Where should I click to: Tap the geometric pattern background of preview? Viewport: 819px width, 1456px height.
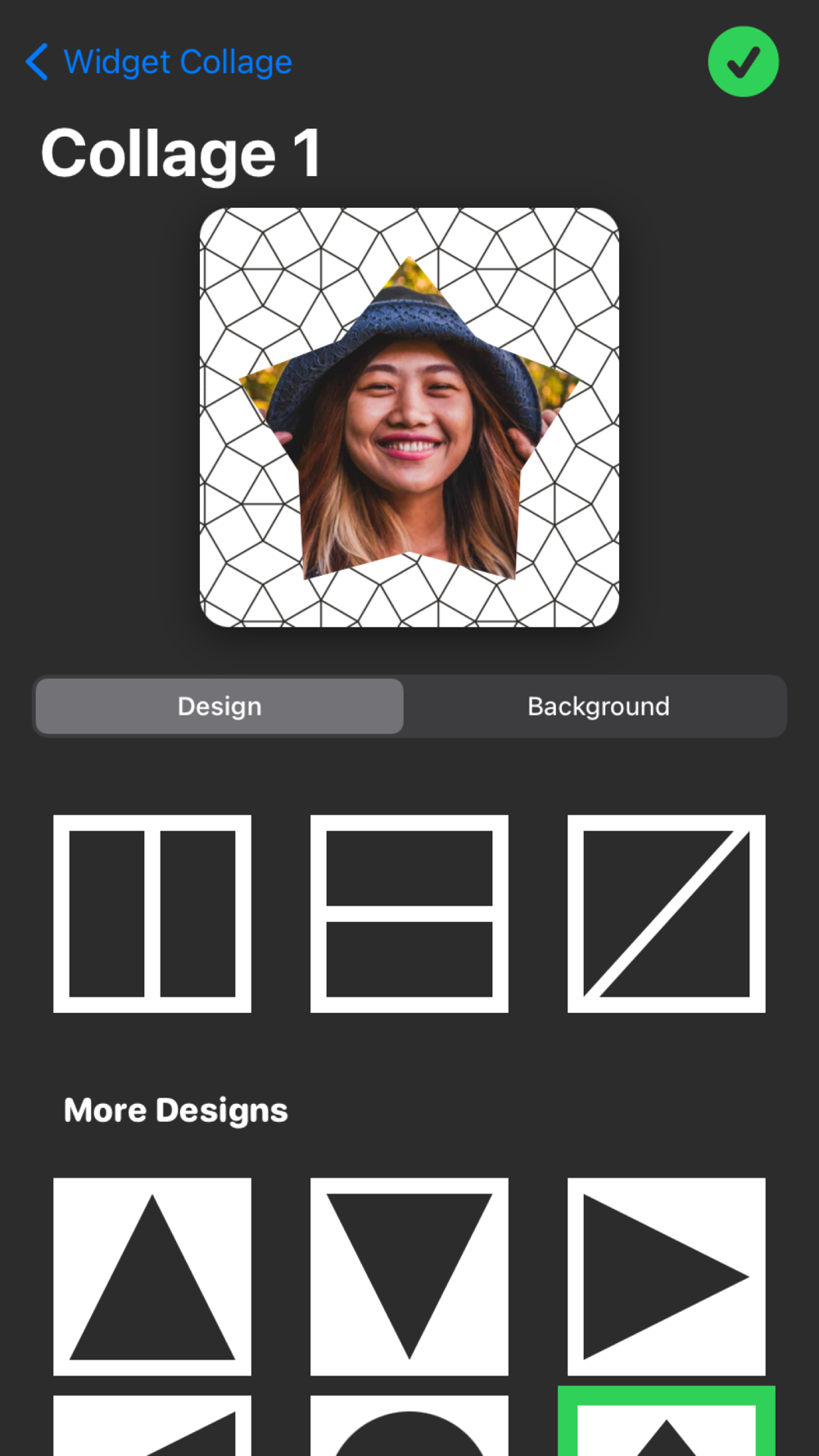point(246,270)
